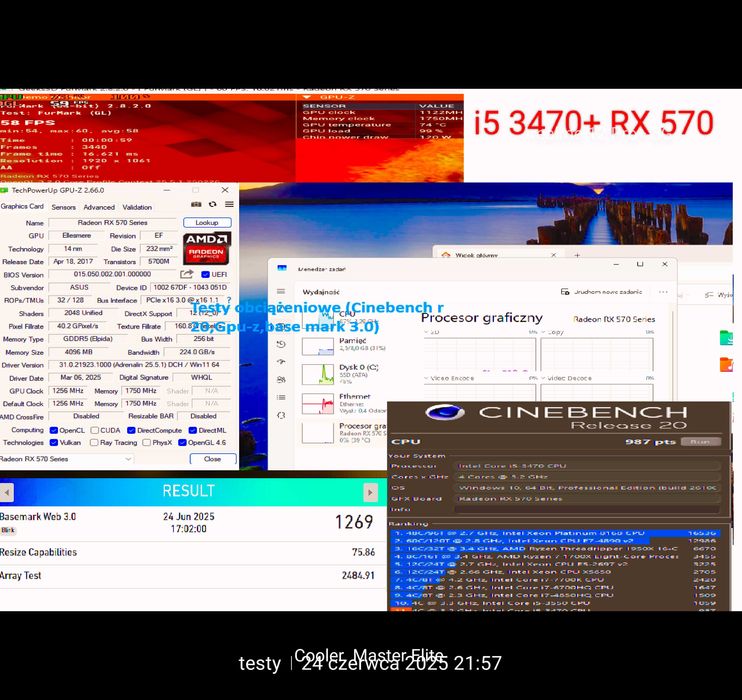This screenshot has height=700, width=742.
Task: Toggle the DirectCompute checkbox
Action: [131, 430]
